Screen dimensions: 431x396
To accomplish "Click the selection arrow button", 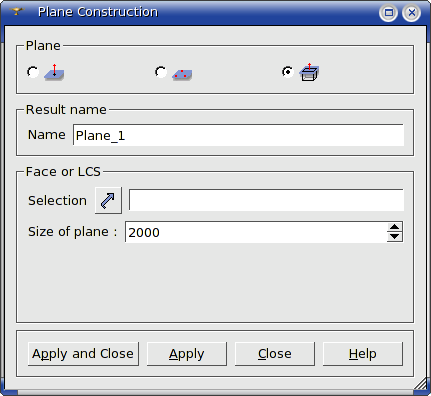I will 108,200.
